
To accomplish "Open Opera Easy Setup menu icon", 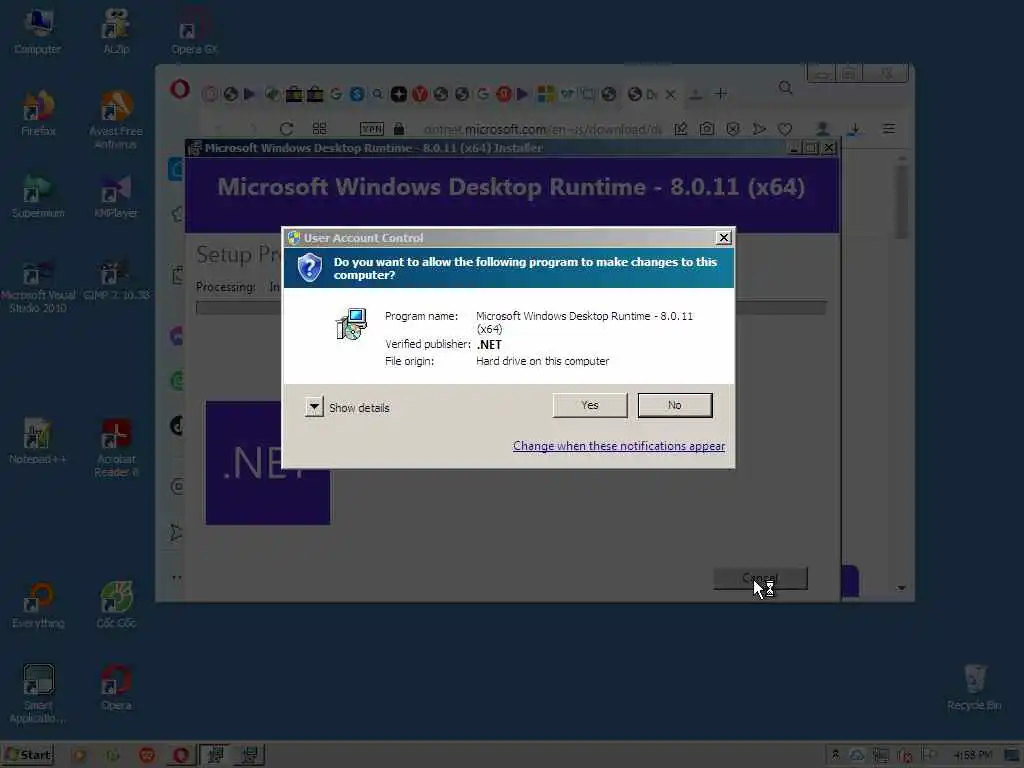I will pos(889,129).
